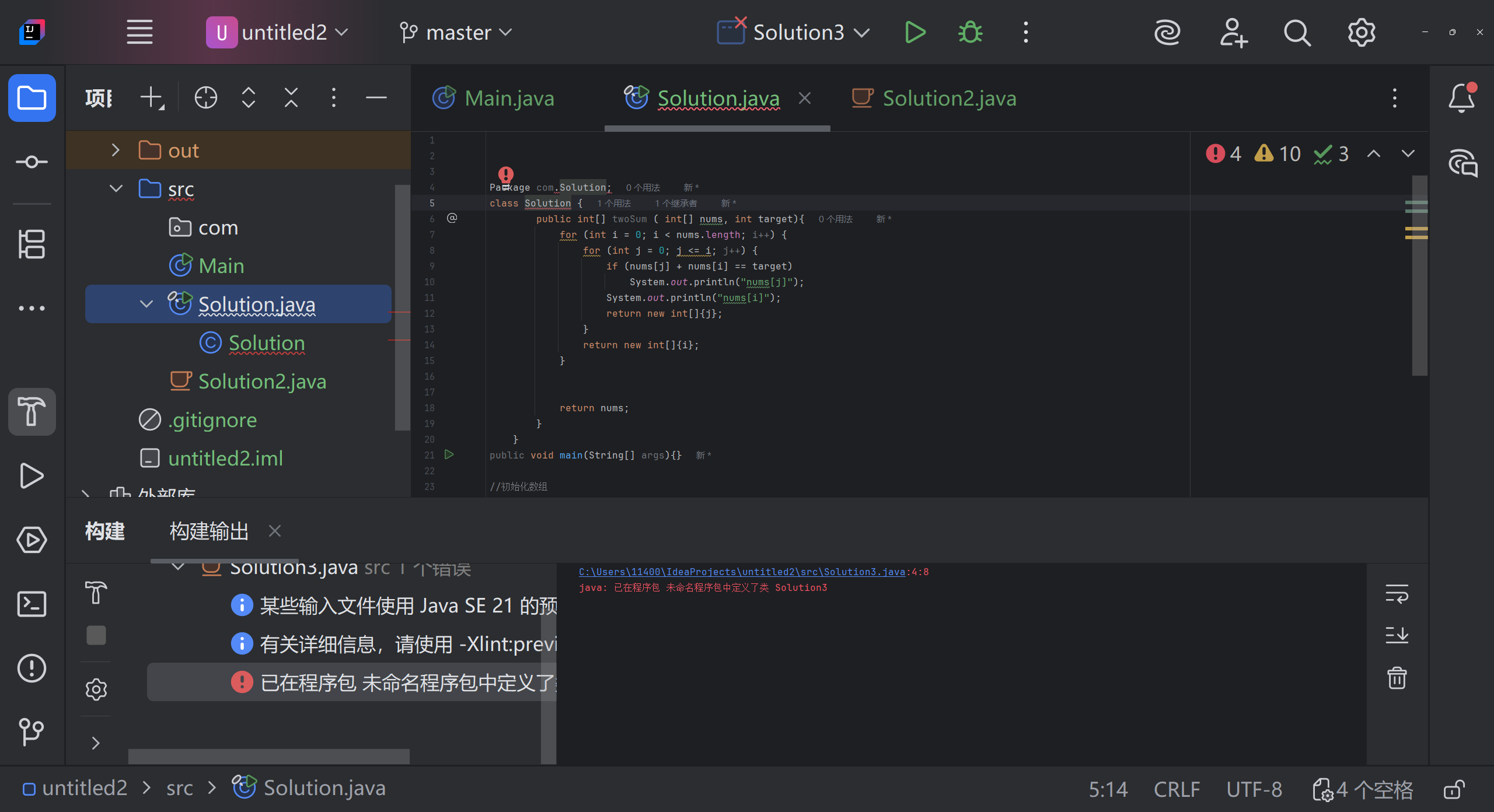The width and height of the screenshot is (1494, 812).
Task: Toggle scroll to end of output
Action: pyautogui.click(x=1397, y=635)
